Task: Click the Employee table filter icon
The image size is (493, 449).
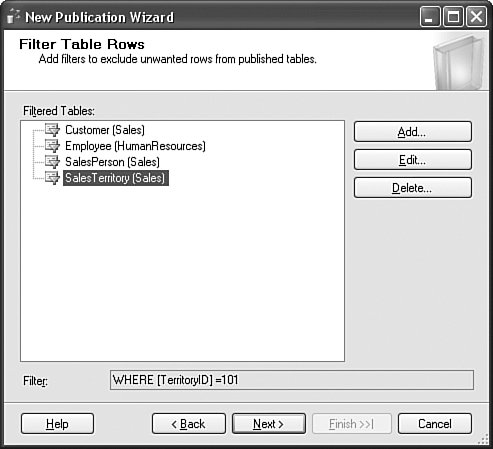Action: point(52,146)
